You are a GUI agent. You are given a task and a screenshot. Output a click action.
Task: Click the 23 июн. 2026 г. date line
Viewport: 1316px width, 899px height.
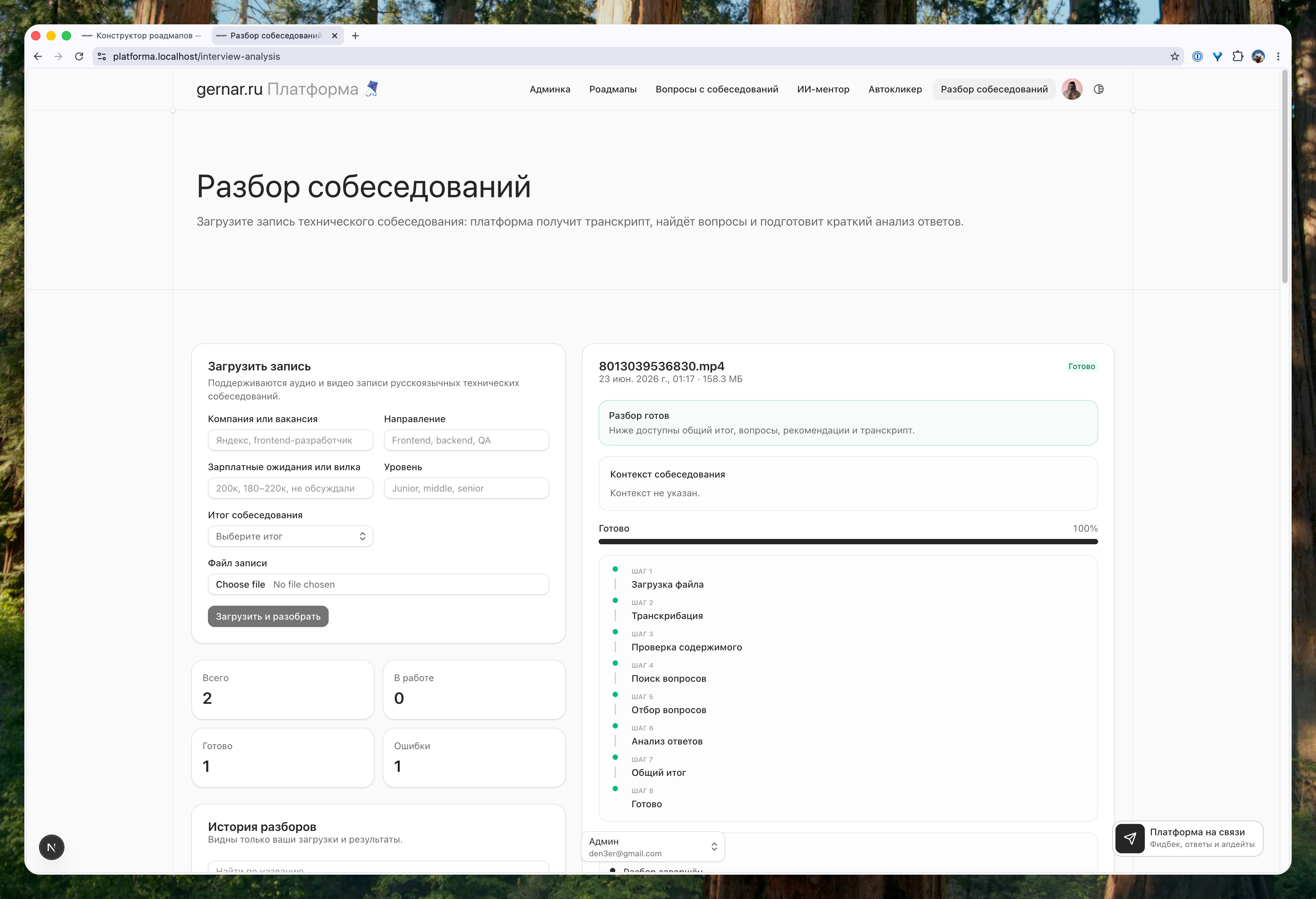pyautogui.click(x=670, y=379)
